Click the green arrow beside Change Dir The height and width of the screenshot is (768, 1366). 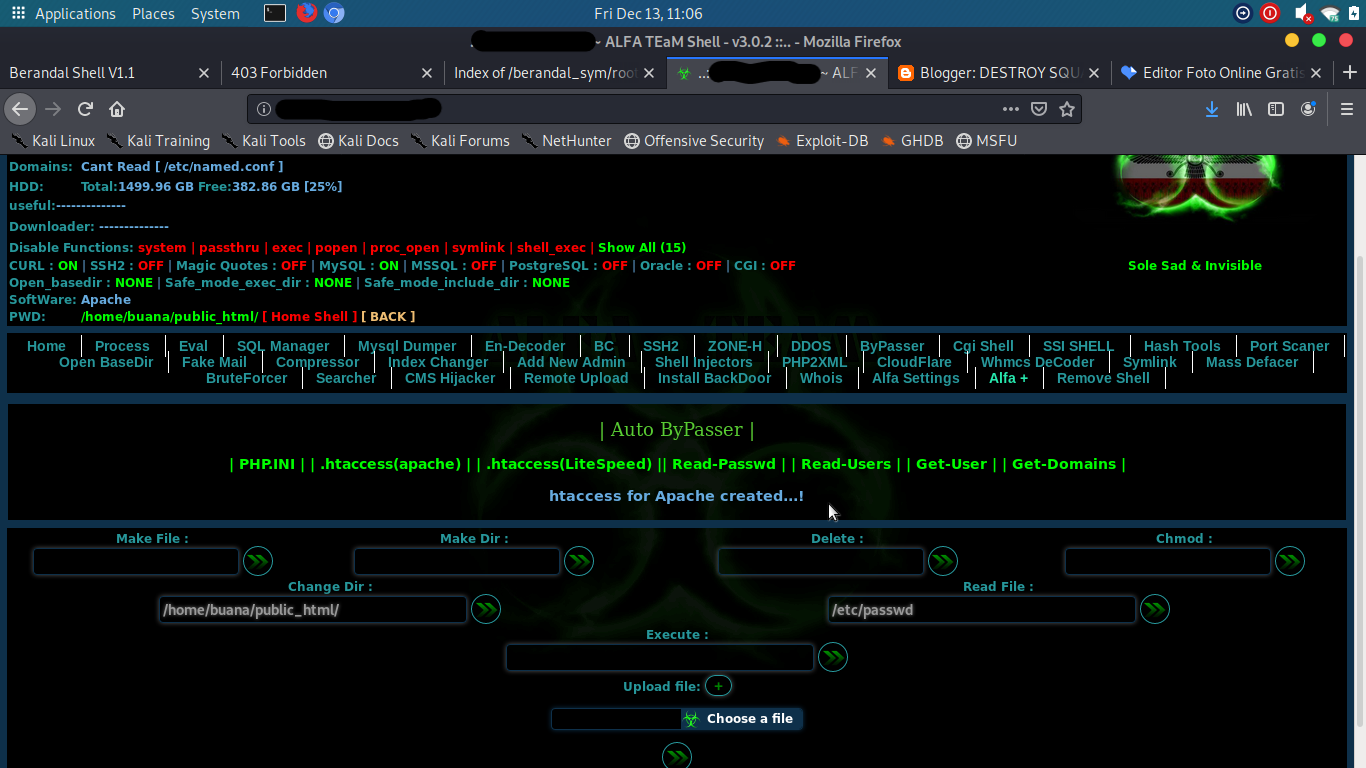tap(486, 609)
